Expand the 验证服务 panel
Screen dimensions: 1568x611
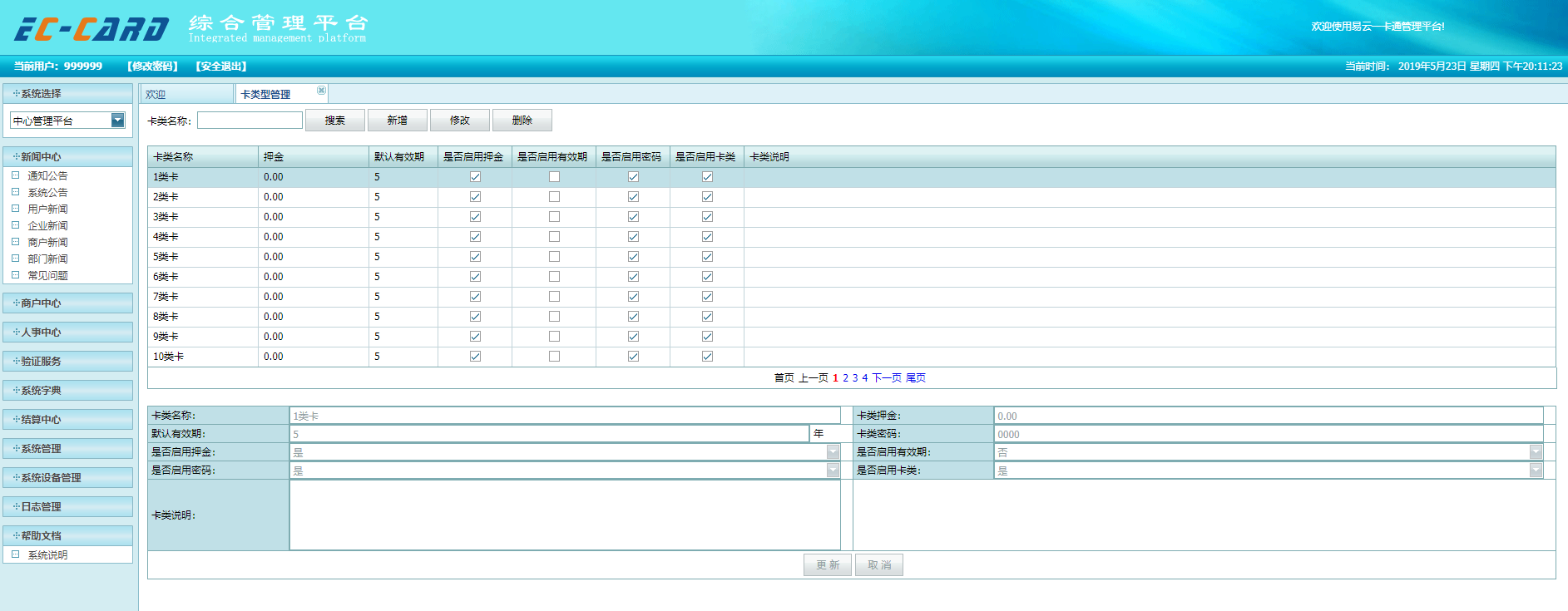(68, 361)
